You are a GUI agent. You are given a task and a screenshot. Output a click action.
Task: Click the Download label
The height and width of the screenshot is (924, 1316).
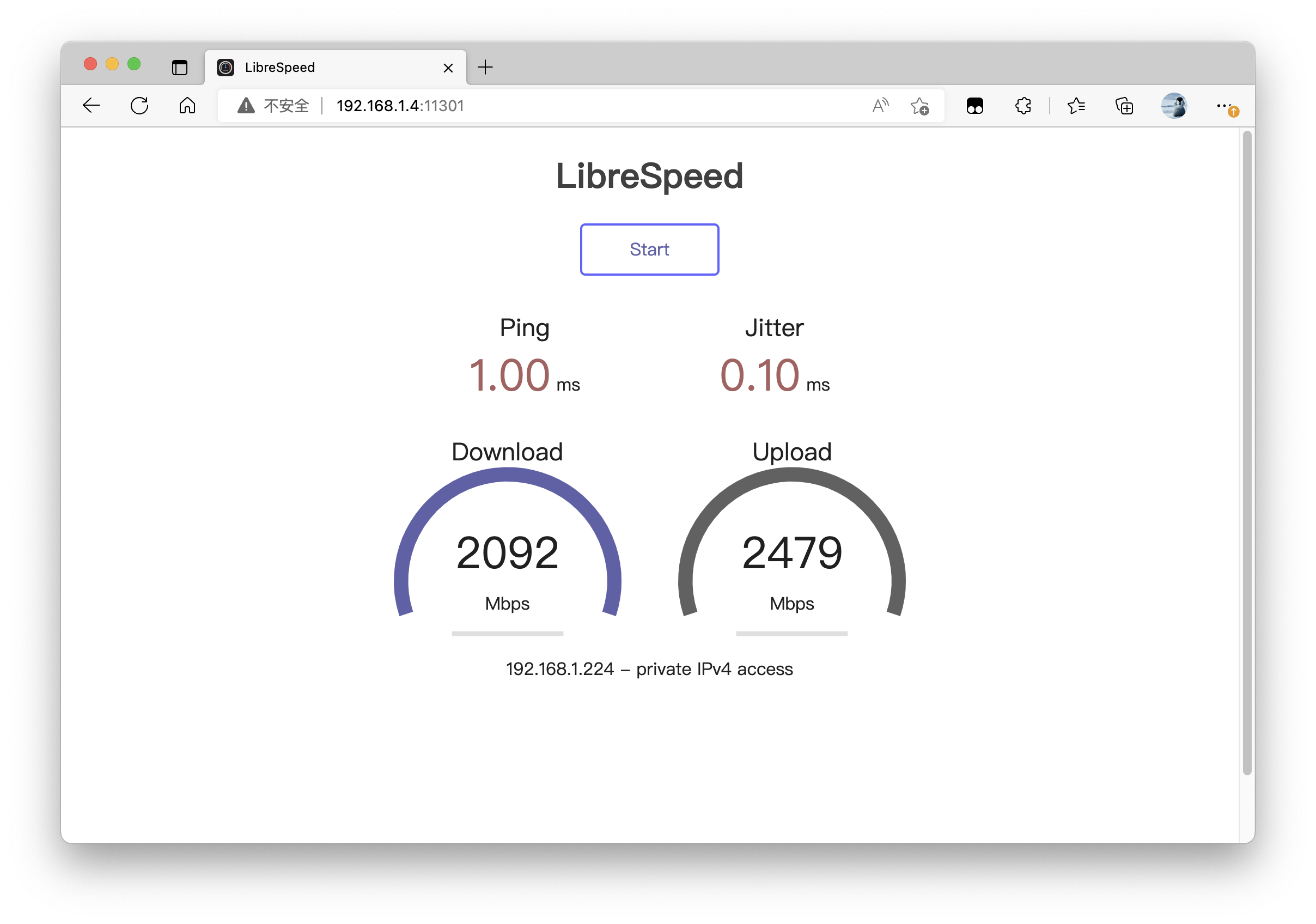coord(507,452)
